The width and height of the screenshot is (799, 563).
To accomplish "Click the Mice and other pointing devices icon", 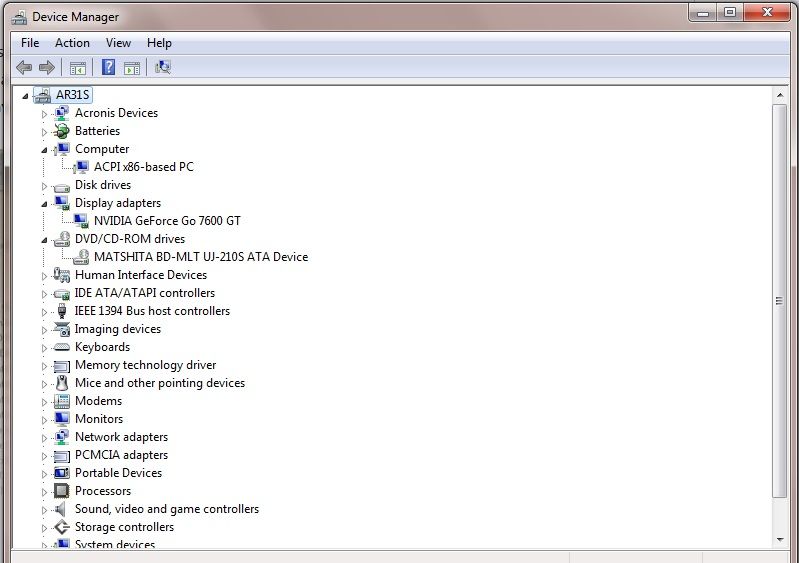I will click(x=62, y=383).
